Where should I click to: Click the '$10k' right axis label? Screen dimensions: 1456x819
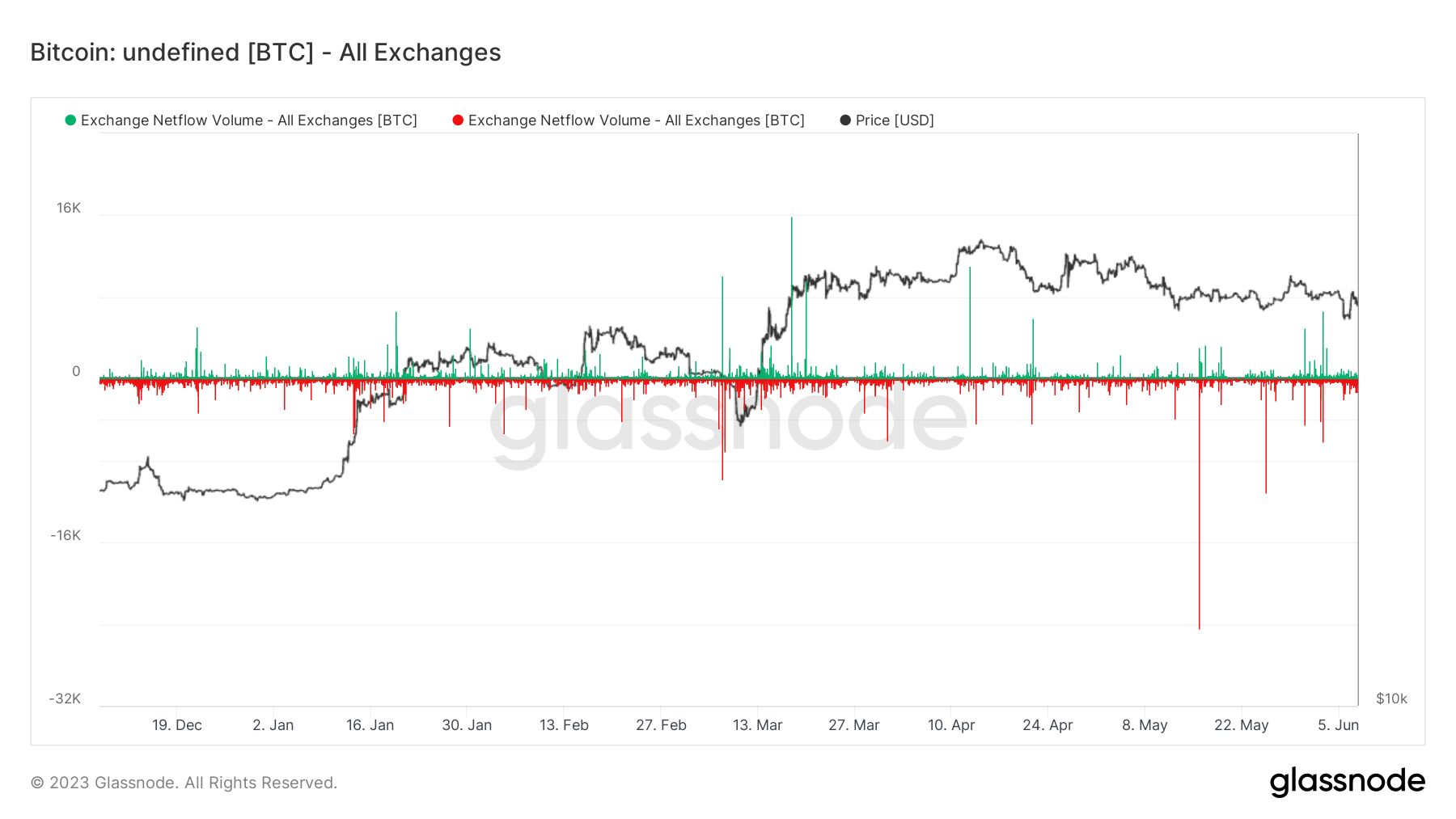(1391, 699)
